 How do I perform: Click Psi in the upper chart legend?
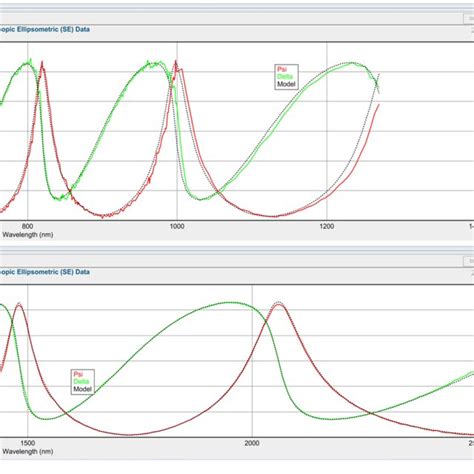click(x=282, y=69)
